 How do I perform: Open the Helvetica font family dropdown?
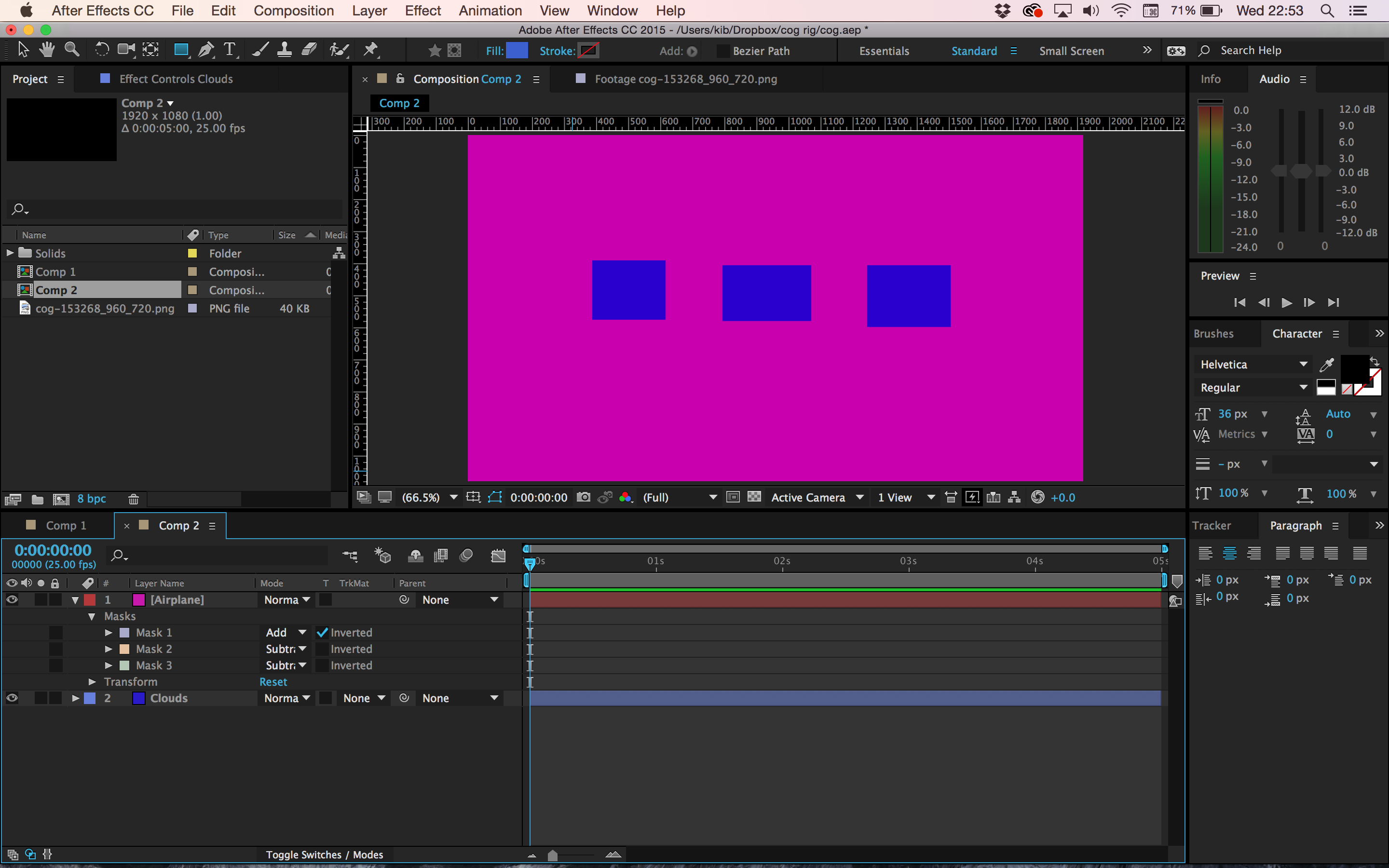click(1253, 364)
